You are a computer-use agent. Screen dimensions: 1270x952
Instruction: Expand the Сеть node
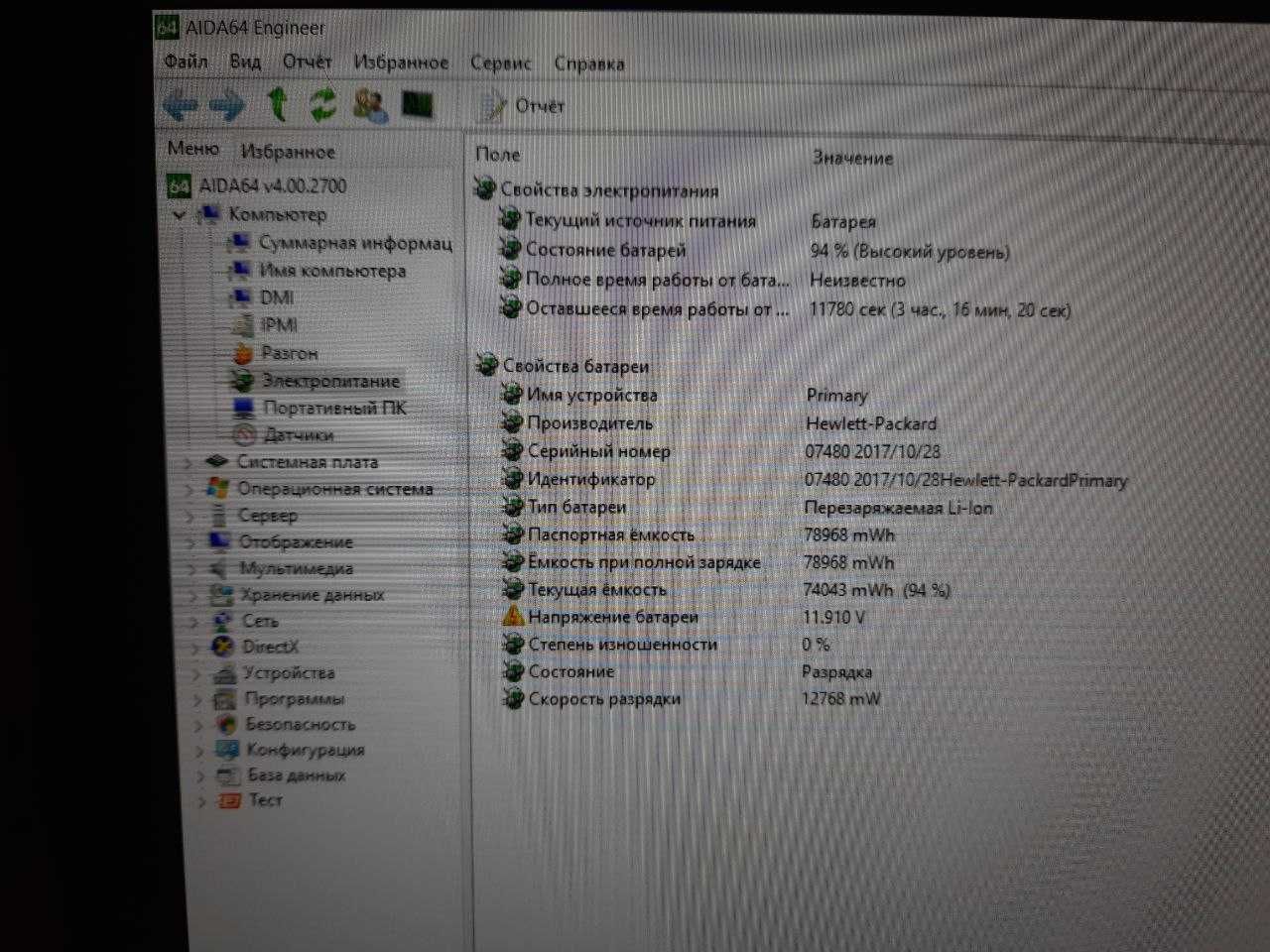pyautogui.click(x=193, y=621)
